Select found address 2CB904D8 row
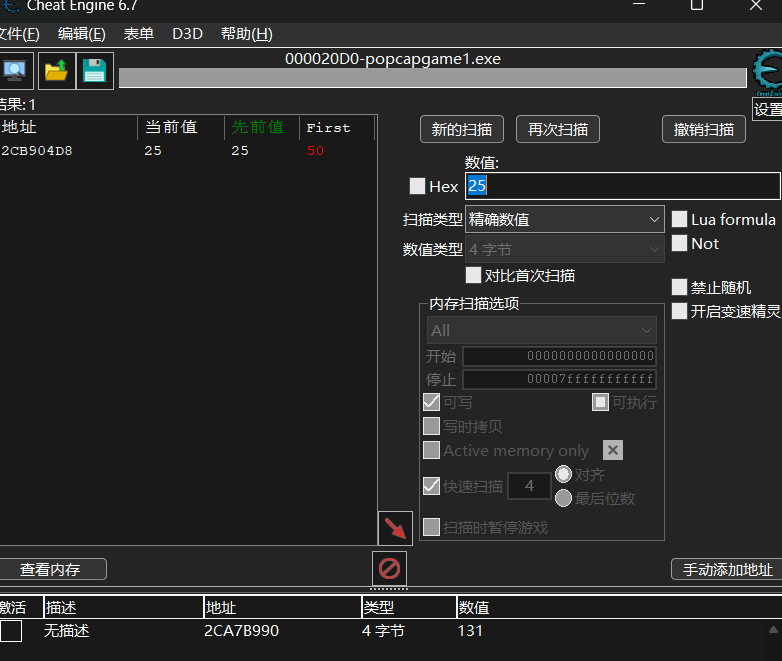Image resolution: width=782 pixels, height=661 pixels. click(188, 151)
